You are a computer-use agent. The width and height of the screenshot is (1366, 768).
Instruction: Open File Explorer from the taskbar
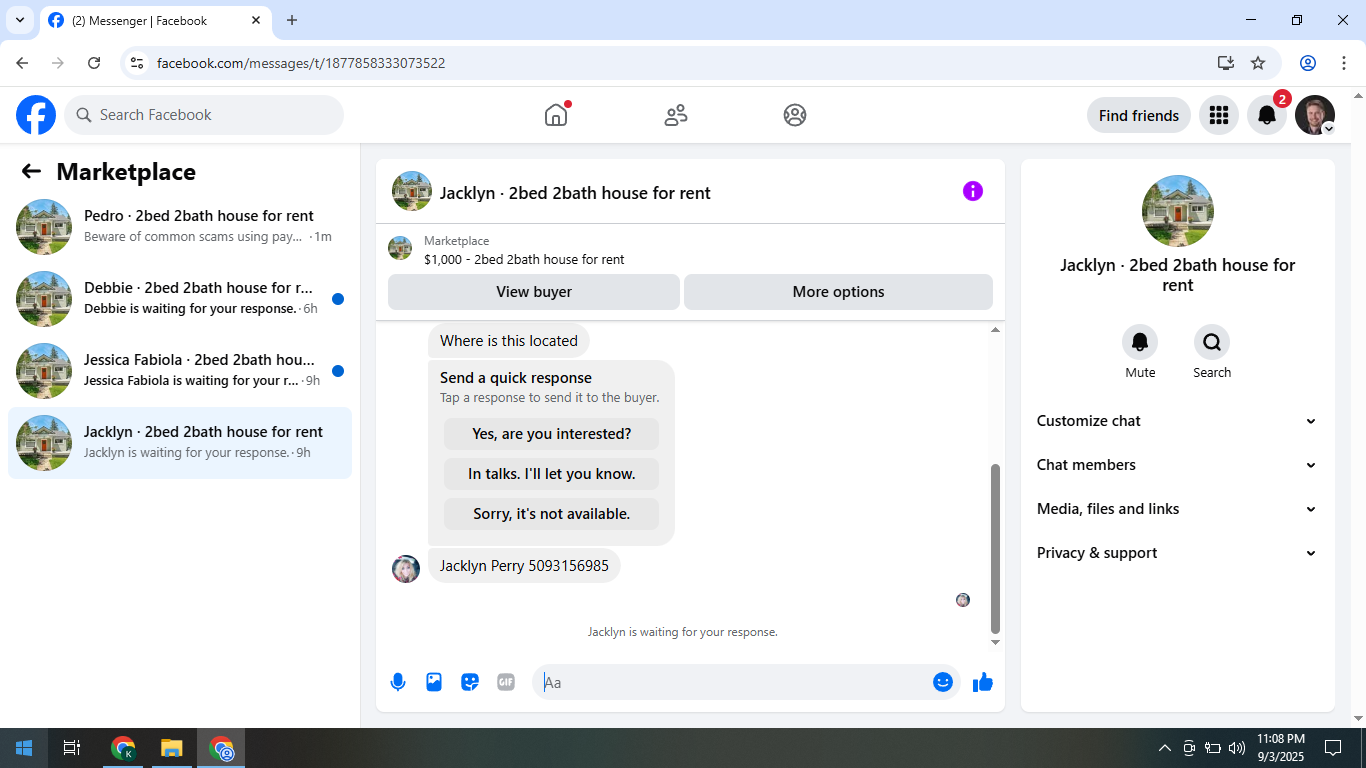[x=172, y=748]
